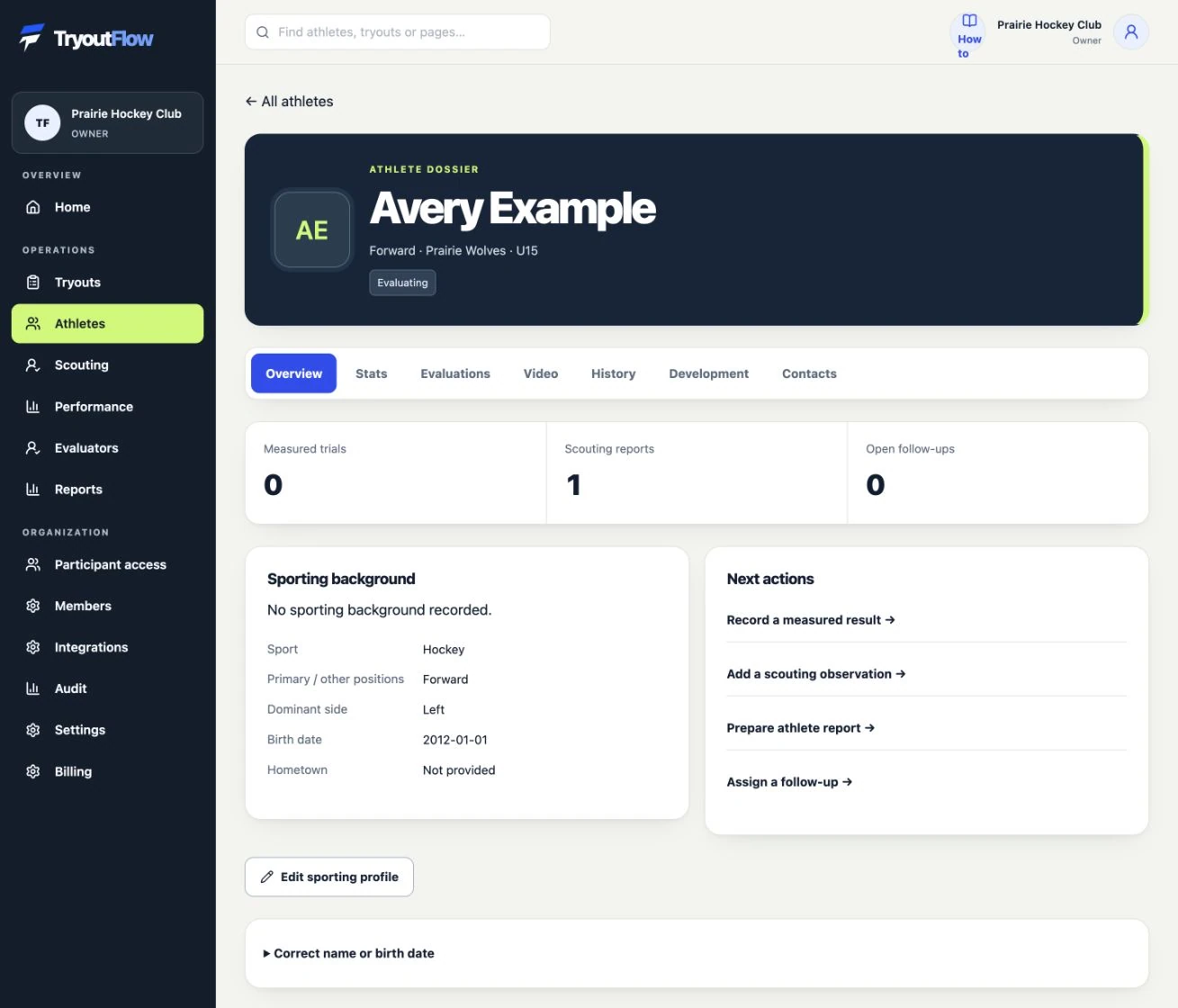Go back to All athletes
This screenshot has height=1008, width=1178.
coord(289,102)
